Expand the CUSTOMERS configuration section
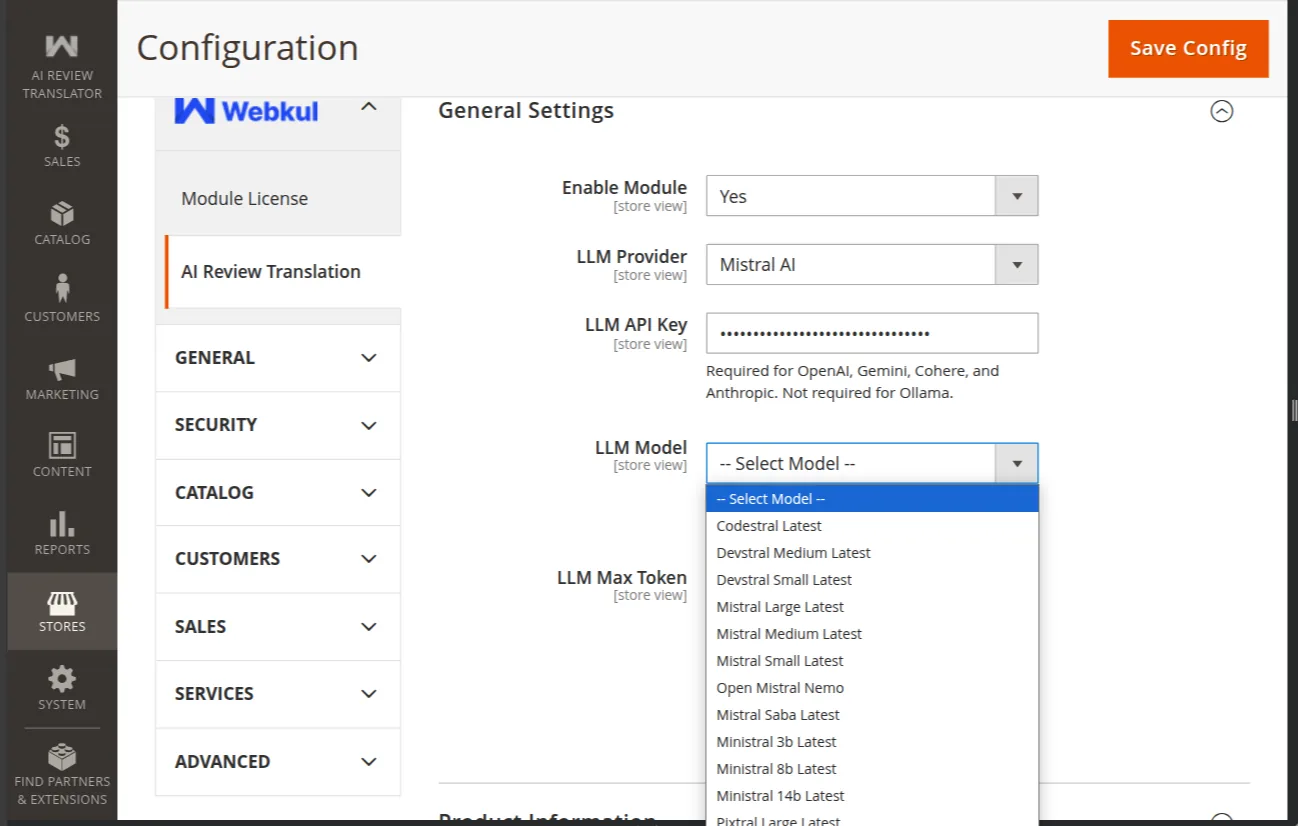1298x826 pixels. pos(278,559)
